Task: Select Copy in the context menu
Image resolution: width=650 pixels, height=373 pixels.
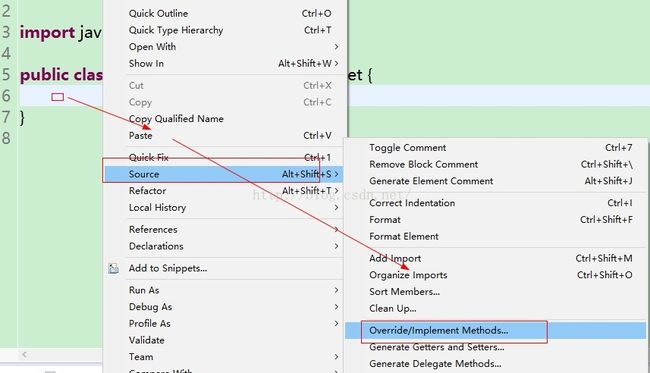Action: [x=224, y=102]
